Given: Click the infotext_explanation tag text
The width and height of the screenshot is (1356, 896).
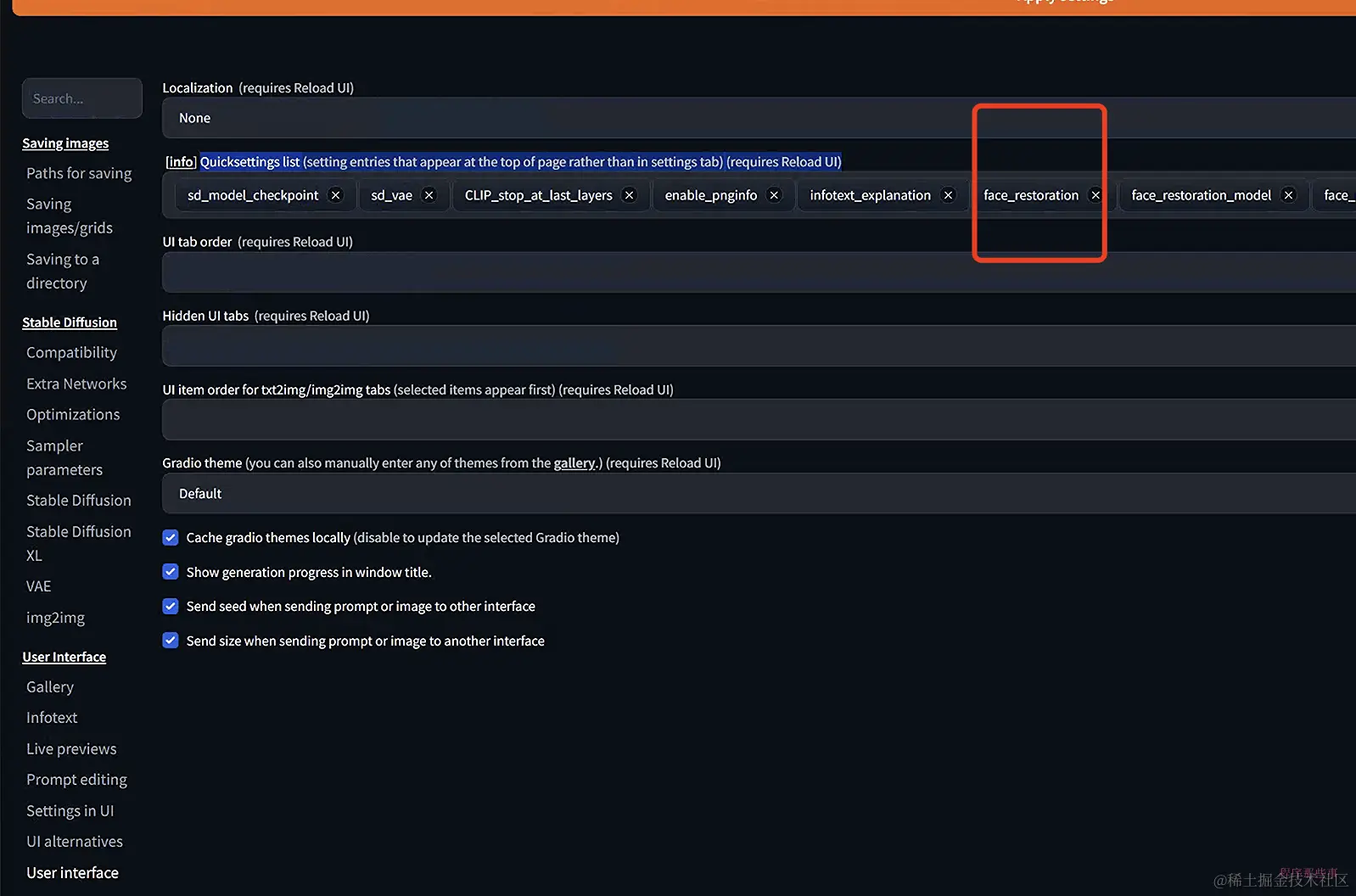Looking at the screenshot, I should [x=871, y=195].
